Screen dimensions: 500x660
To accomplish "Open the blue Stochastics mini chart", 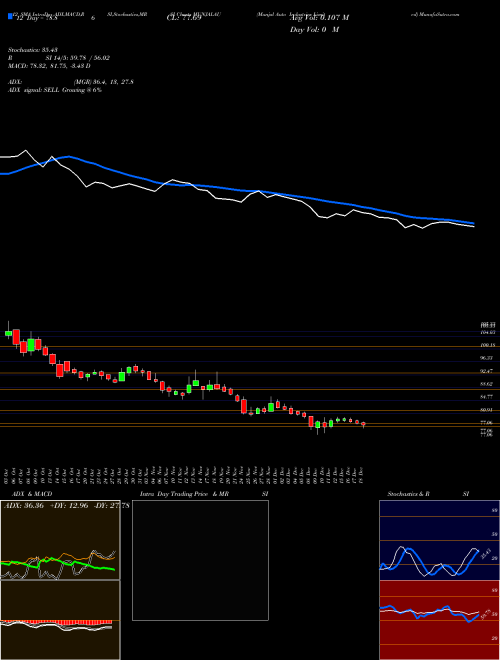I will (x=439, y=540).
